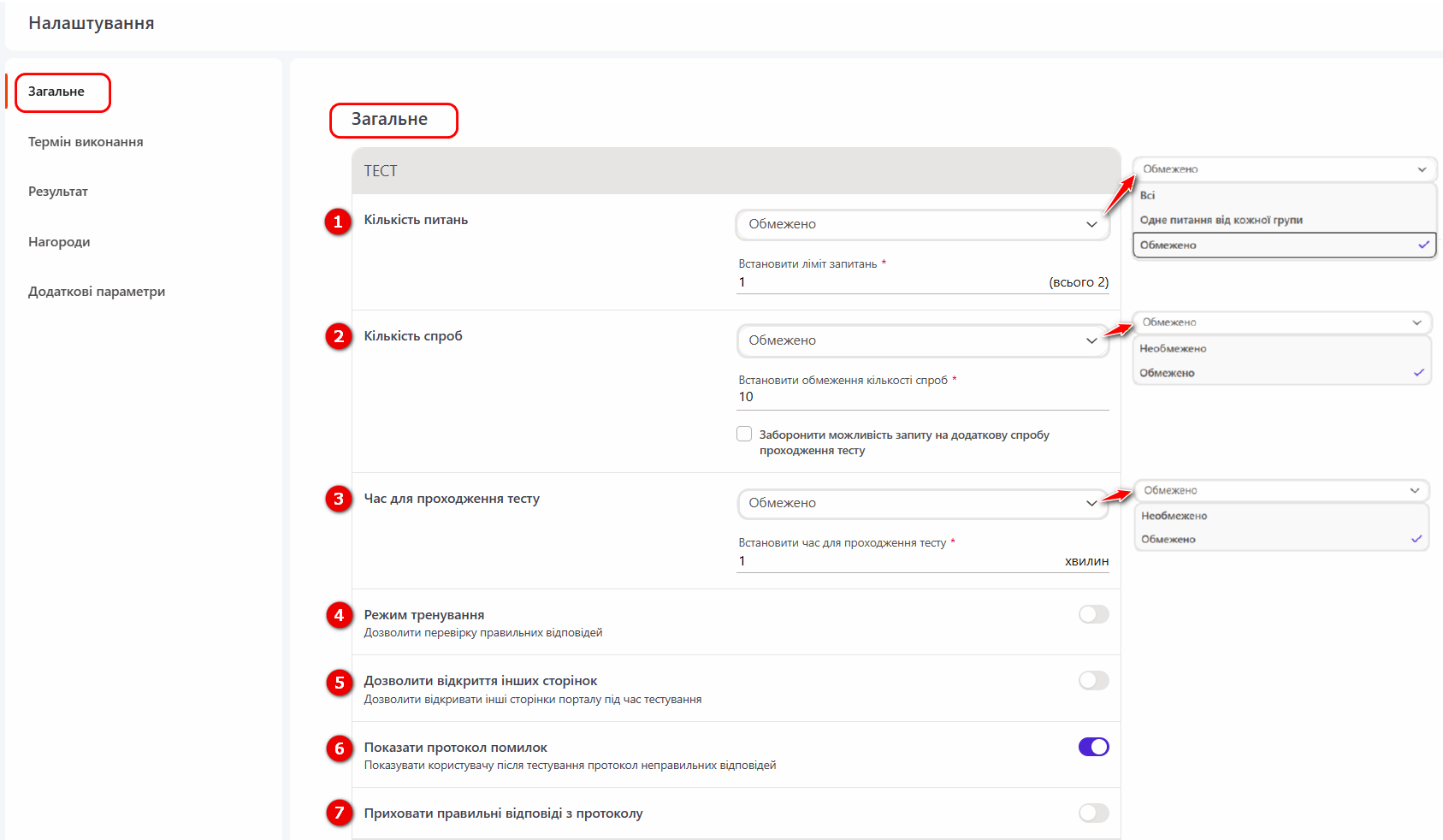1443x840 pixels.
Task: Expand the Кількість спроб dropdown
Action: (x=922, y=340)
